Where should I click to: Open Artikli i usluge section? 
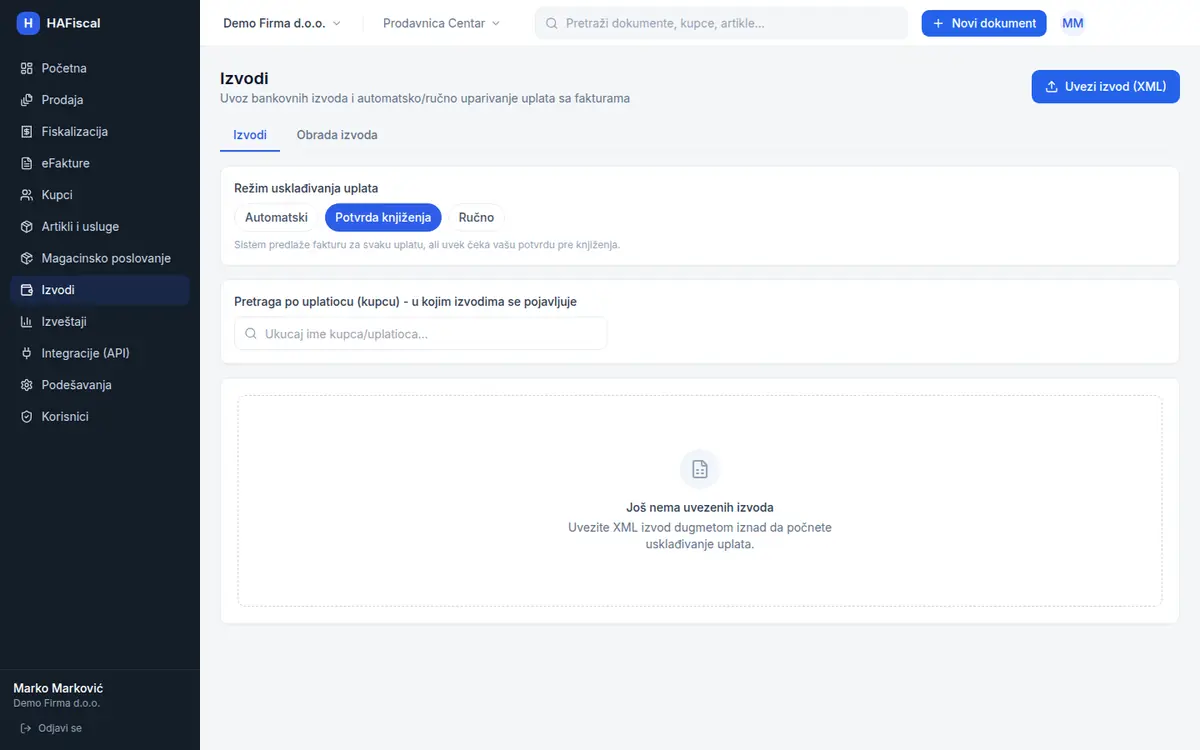(x=100, y=227)
